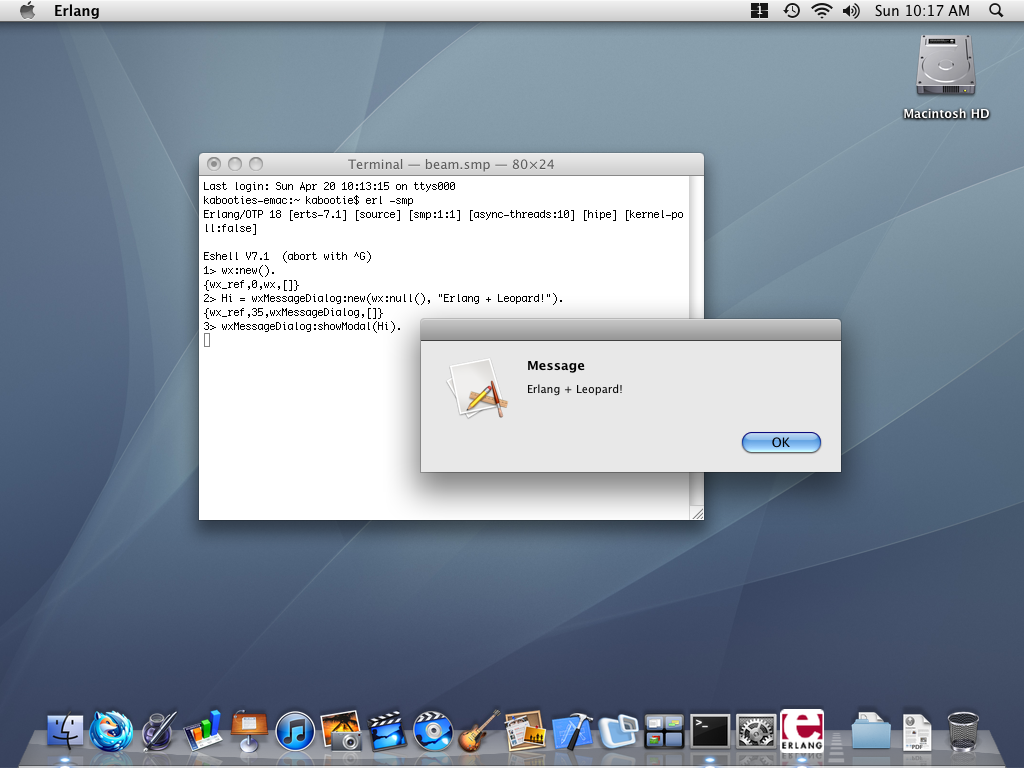This screenshot has width=1024, height=768.
Task: Open the volume control in menu bar
Action: pyautogui.click(x=851, y=10)
